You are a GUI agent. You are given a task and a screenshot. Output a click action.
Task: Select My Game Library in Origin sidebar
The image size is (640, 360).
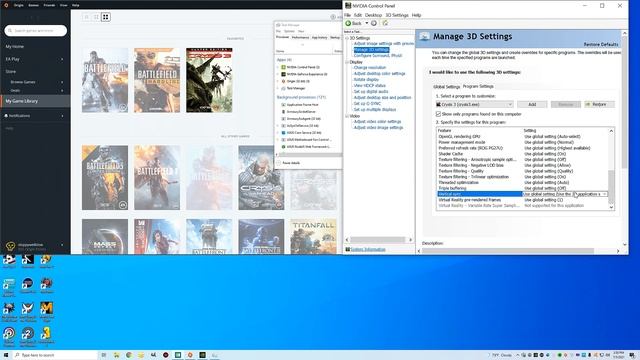[35, 101]
